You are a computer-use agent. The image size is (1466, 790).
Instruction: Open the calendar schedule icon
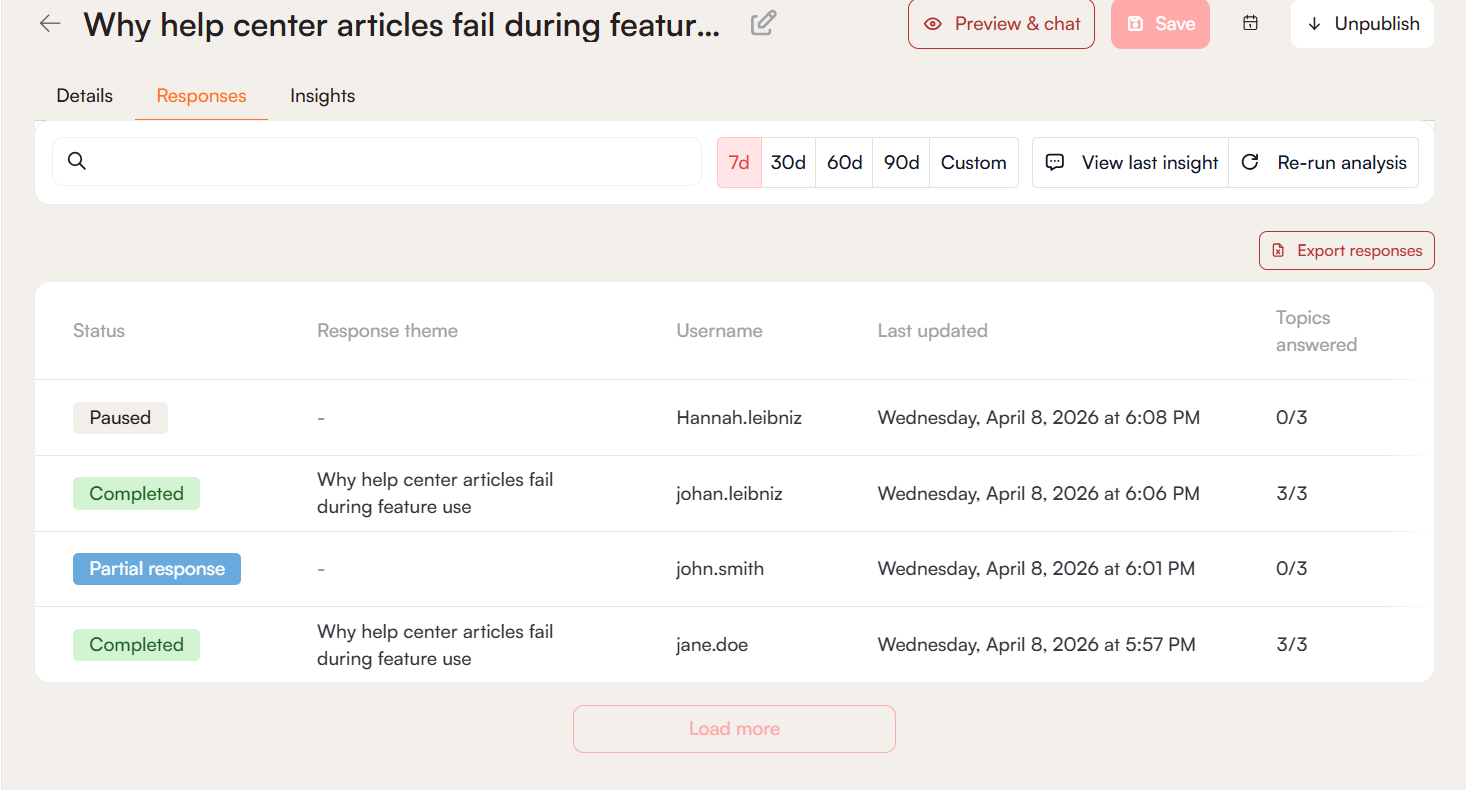coord(1250,23)
